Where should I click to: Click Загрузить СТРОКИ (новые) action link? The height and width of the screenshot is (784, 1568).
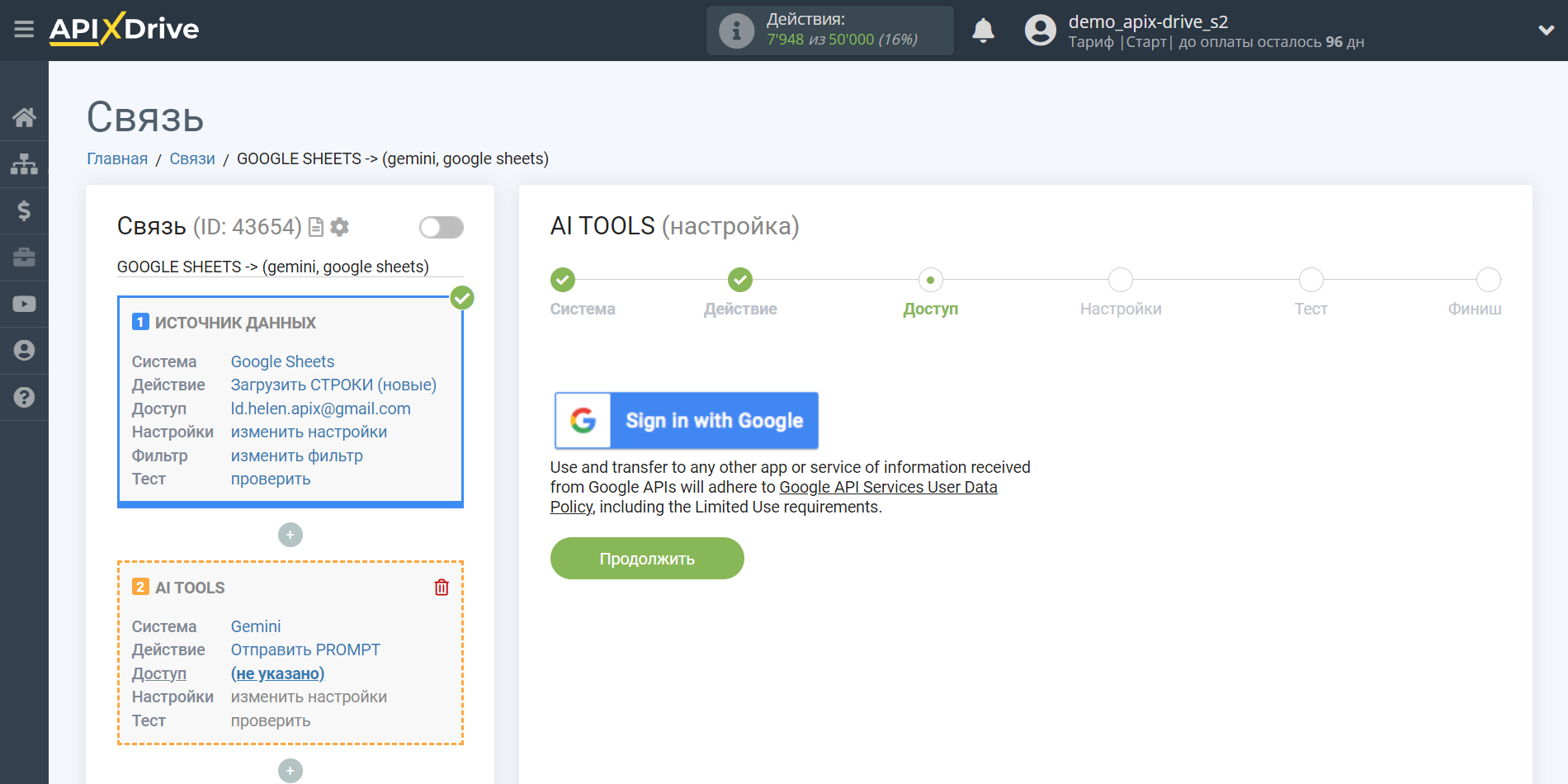pyautogui.click(x=333, y=385)
